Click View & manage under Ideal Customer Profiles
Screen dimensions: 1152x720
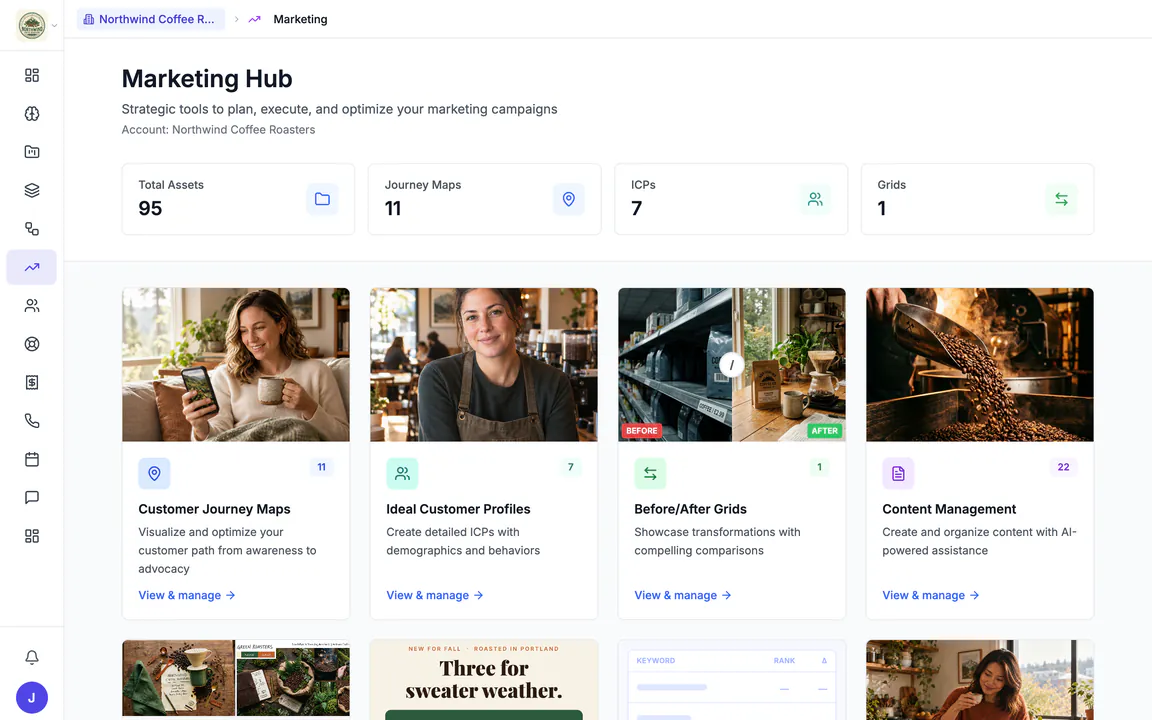click(435, 595)
